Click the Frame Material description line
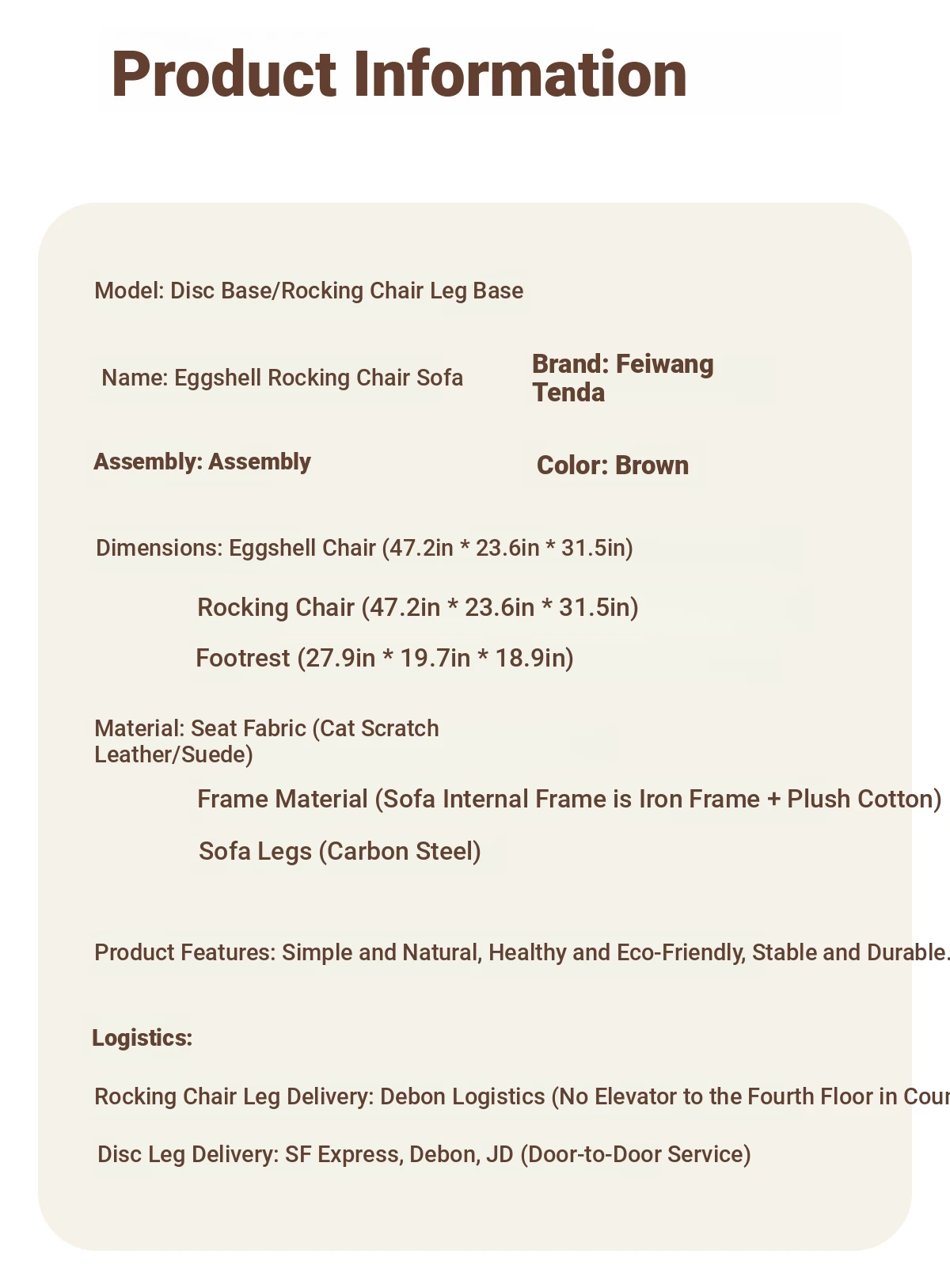The image size is (950, 1288). [569, 799]
